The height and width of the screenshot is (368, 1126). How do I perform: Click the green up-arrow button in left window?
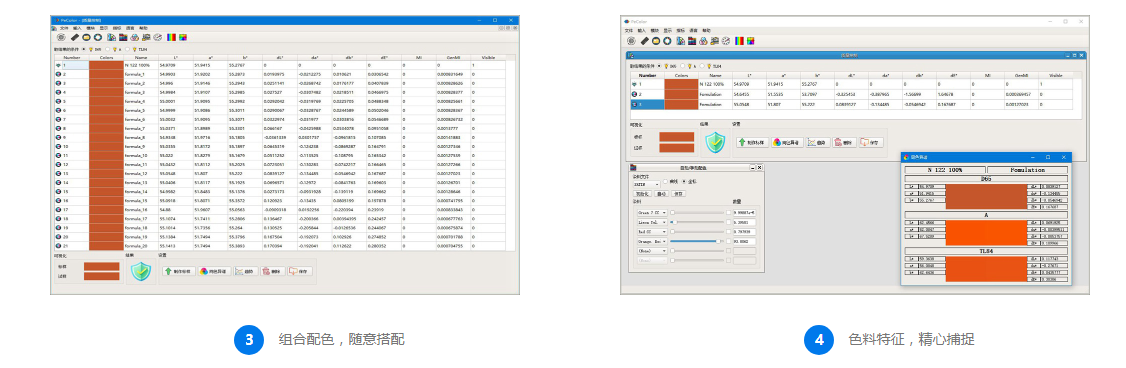(179, 271)
